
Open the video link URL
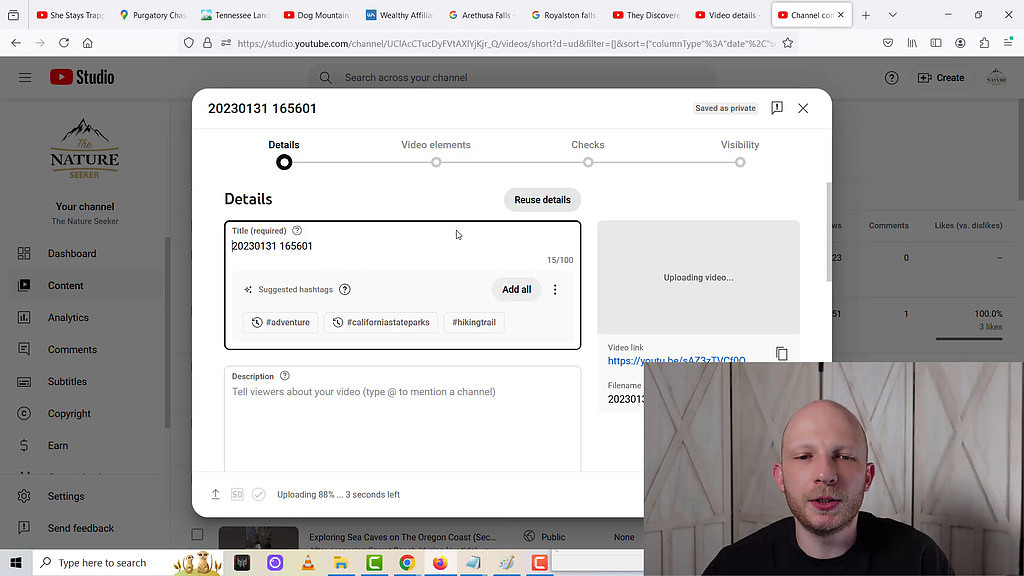[x=677, y=360]
